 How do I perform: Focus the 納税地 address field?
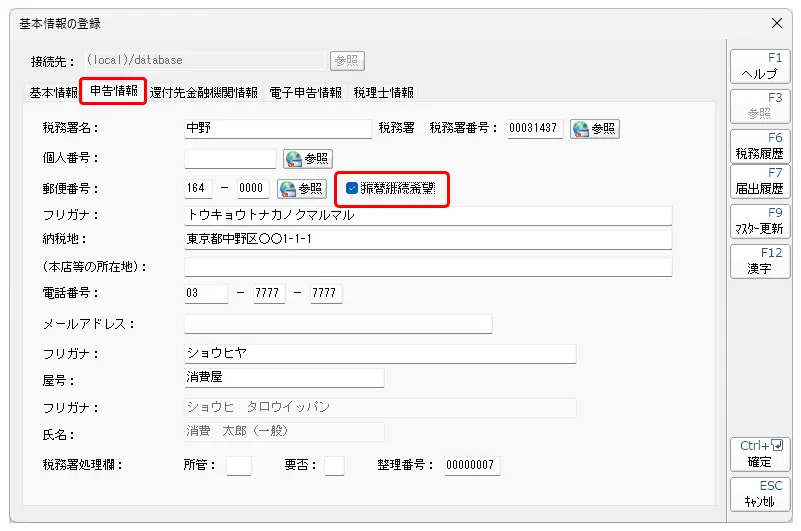(x=428, y=240)
